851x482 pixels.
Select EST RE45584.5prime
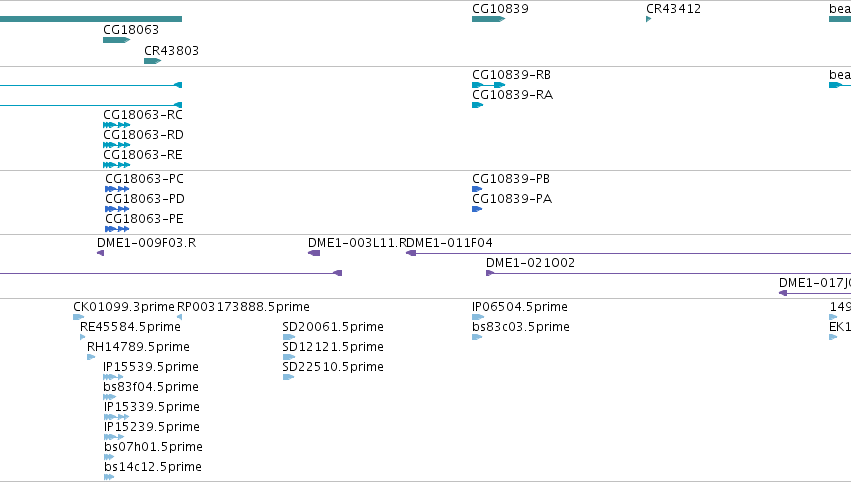130,327
